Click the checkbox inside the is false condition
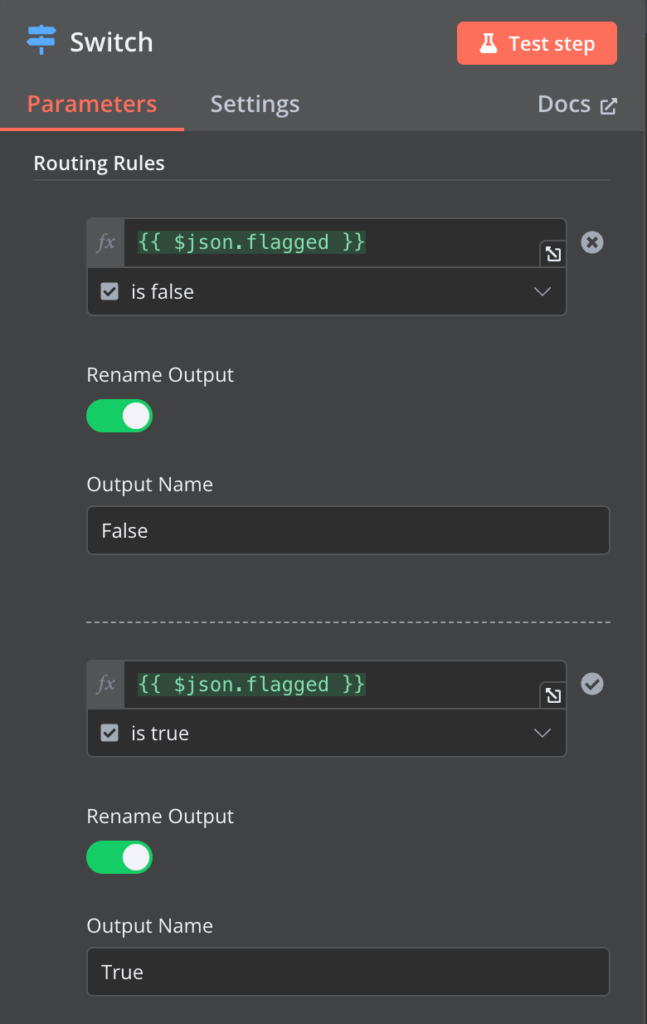 click(x=110, y=291)
